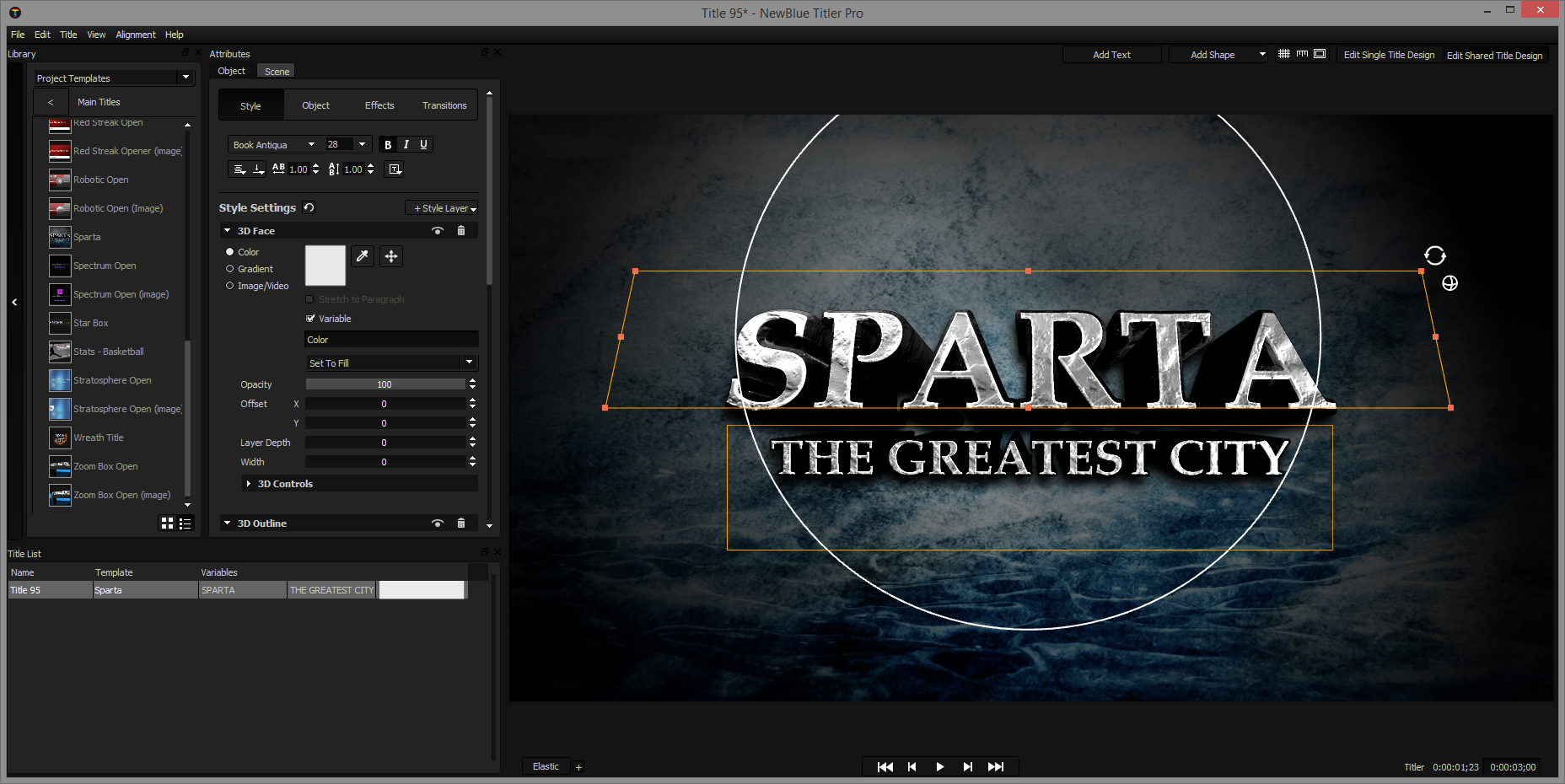Toggle visibility of 3D Face layer
The height and width of the screenshot is (784, 1565).
(437, 231)
